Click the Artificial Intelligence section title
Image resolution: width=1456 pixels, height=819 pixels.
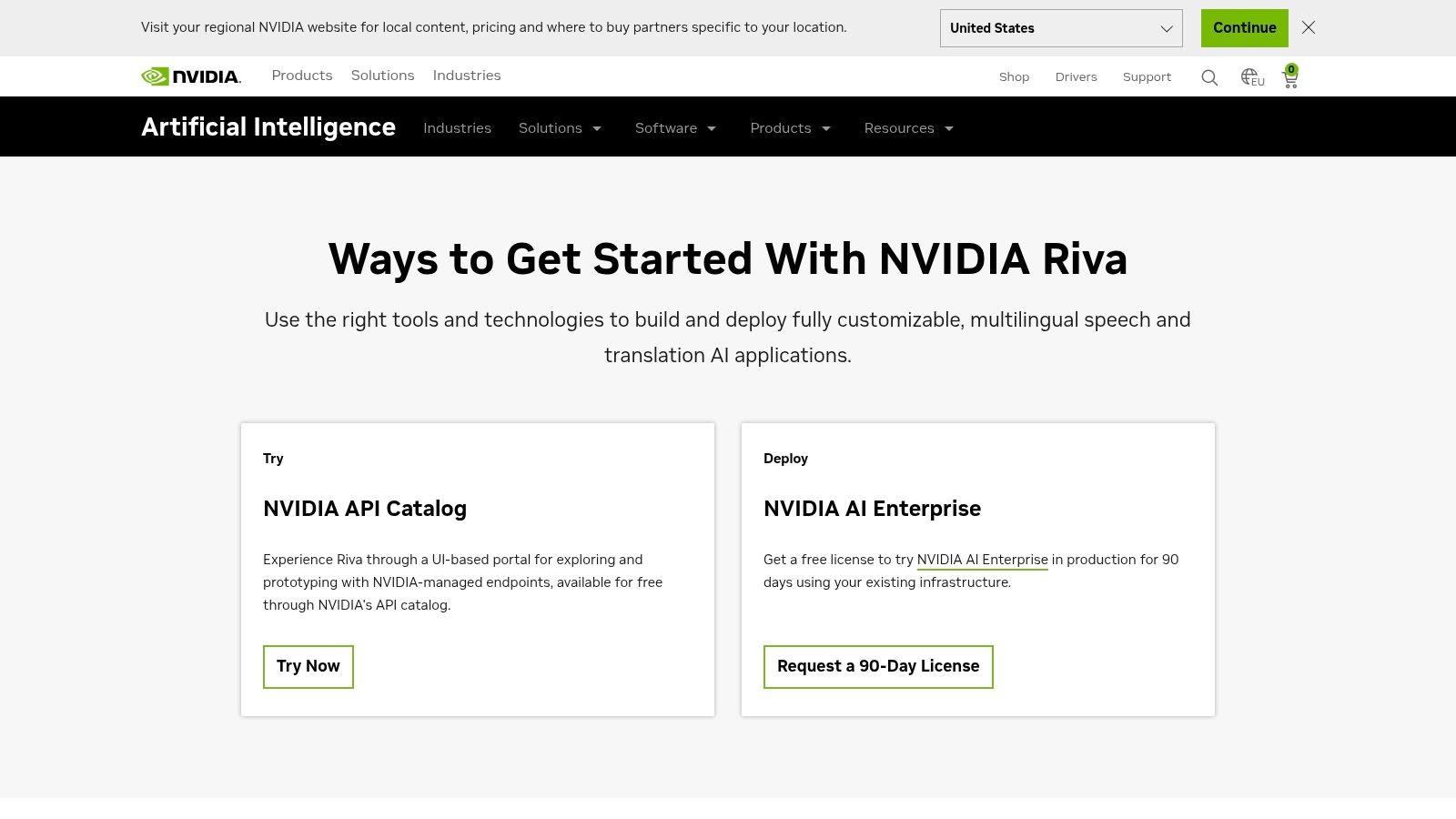tap(268, 127)
